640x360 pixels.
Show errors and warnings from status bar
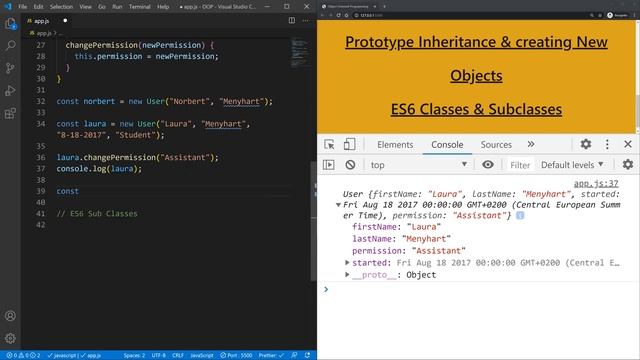tap(23, 355)
